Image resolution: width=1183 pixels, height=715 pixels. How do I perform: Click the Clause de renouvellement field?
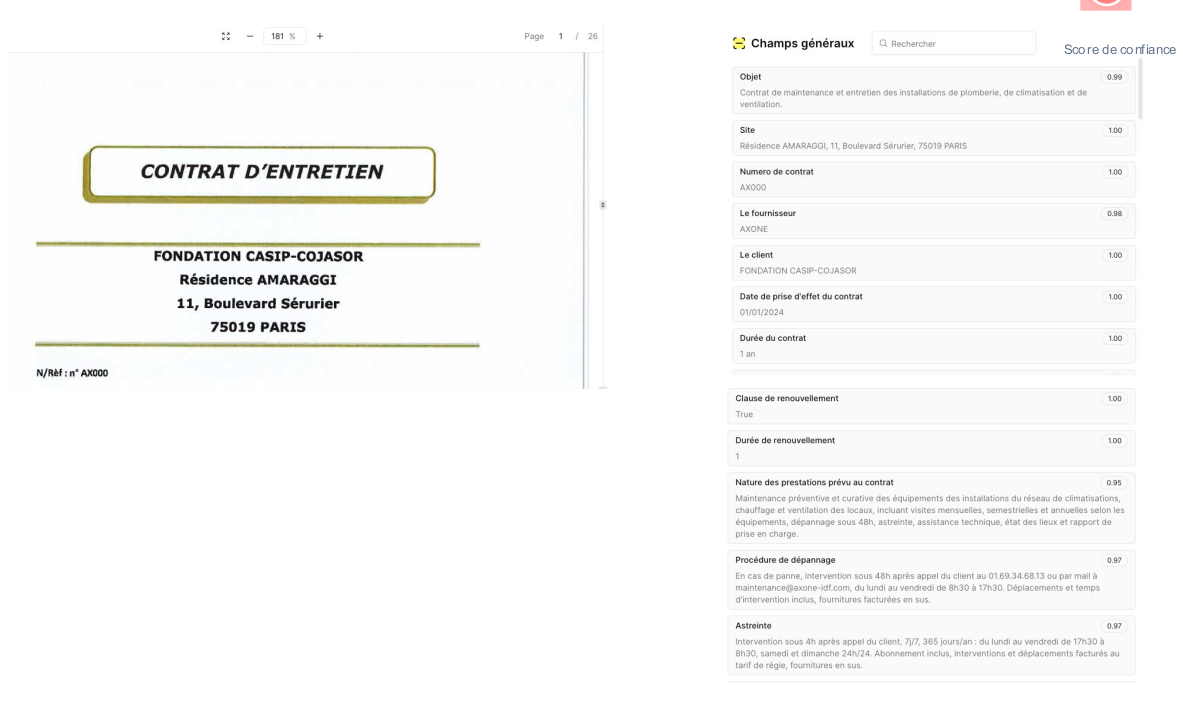click(930, 405)
